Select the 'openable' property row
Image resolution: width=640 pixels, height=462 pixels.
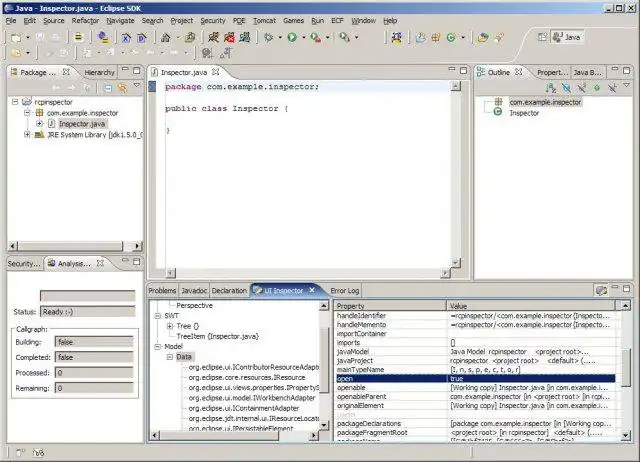[475, 388]
